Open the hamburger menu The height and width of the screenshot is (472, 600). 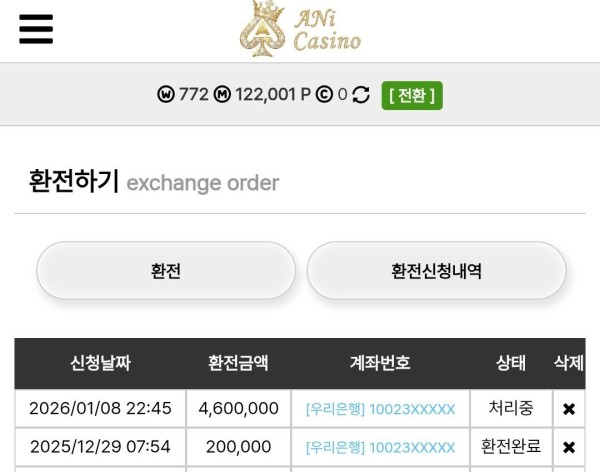(36, 29)
